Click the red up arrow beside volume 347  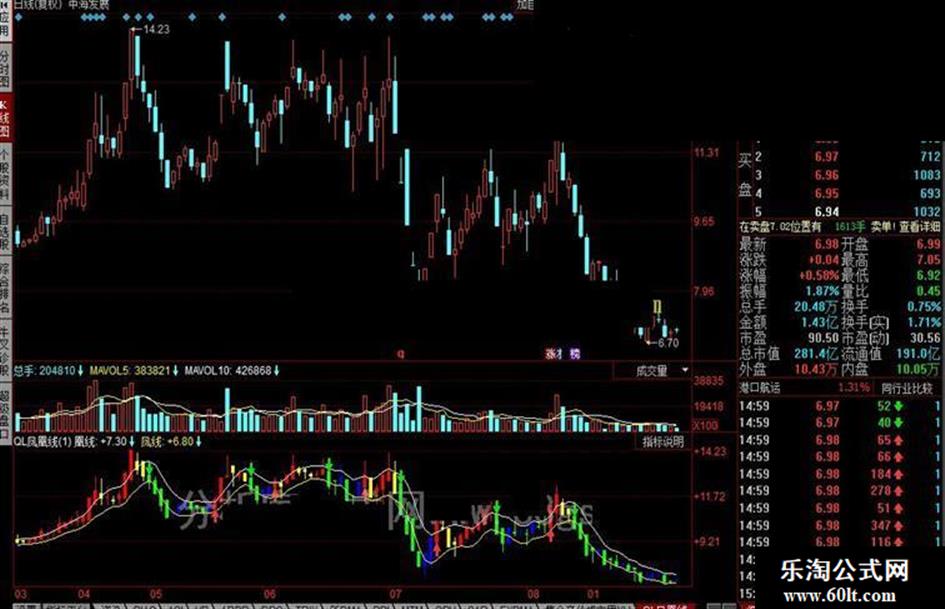pyautogui.click(x=899, y=525)
